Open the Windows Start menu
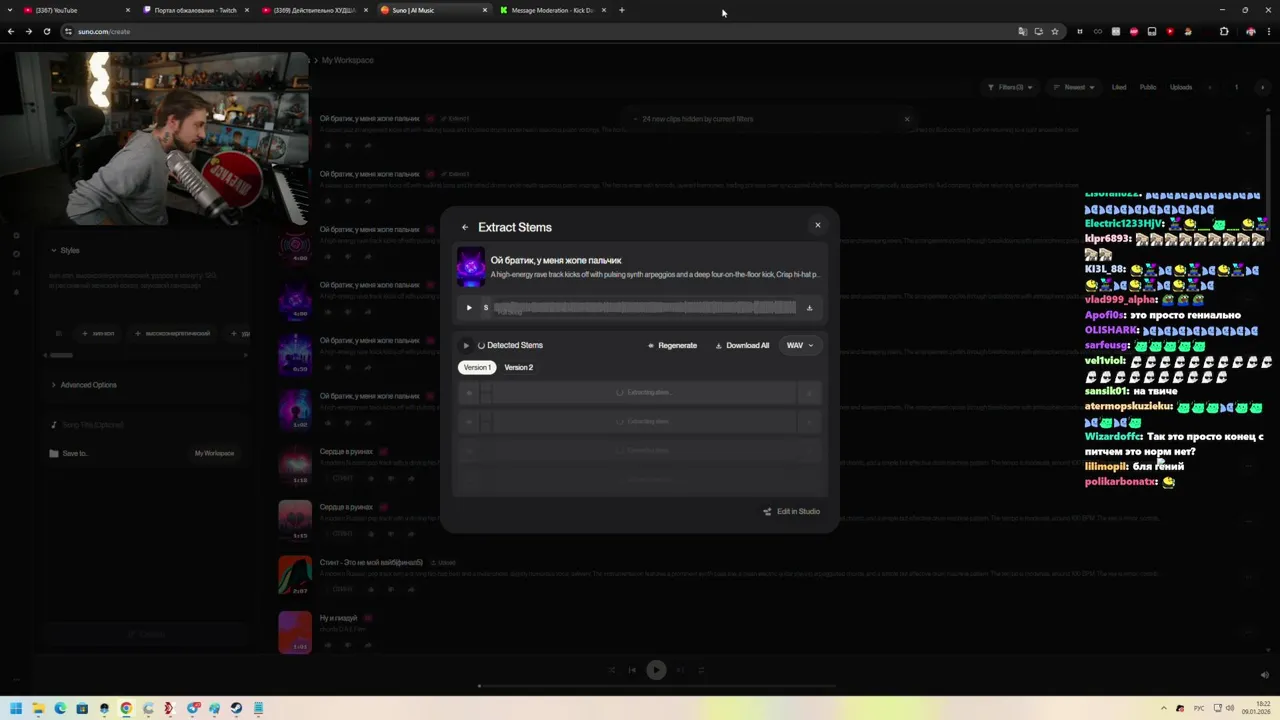The image size is (1280, 720). pos(16,708)
